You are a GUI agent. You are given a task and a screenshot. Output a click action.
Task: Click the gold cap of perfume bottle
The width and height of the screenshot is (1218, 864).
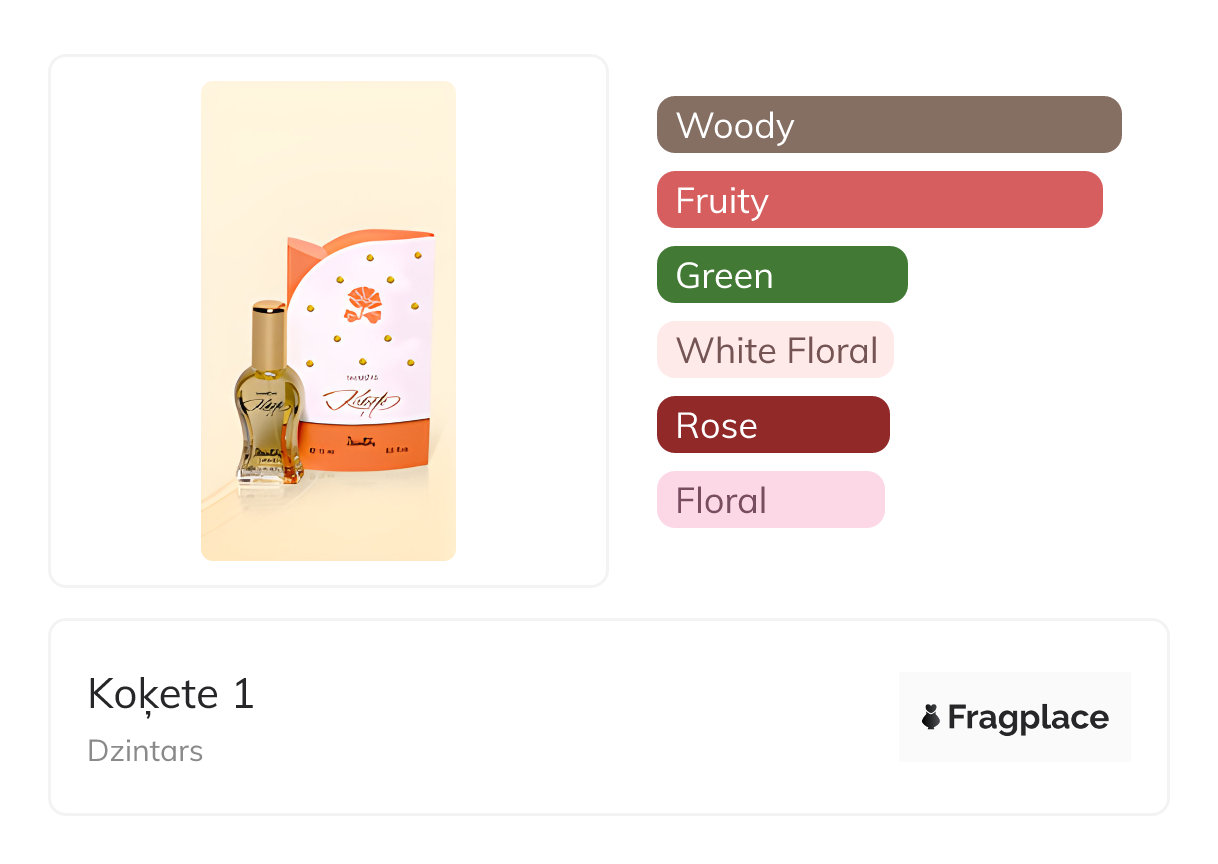click(x=268, y=332)
